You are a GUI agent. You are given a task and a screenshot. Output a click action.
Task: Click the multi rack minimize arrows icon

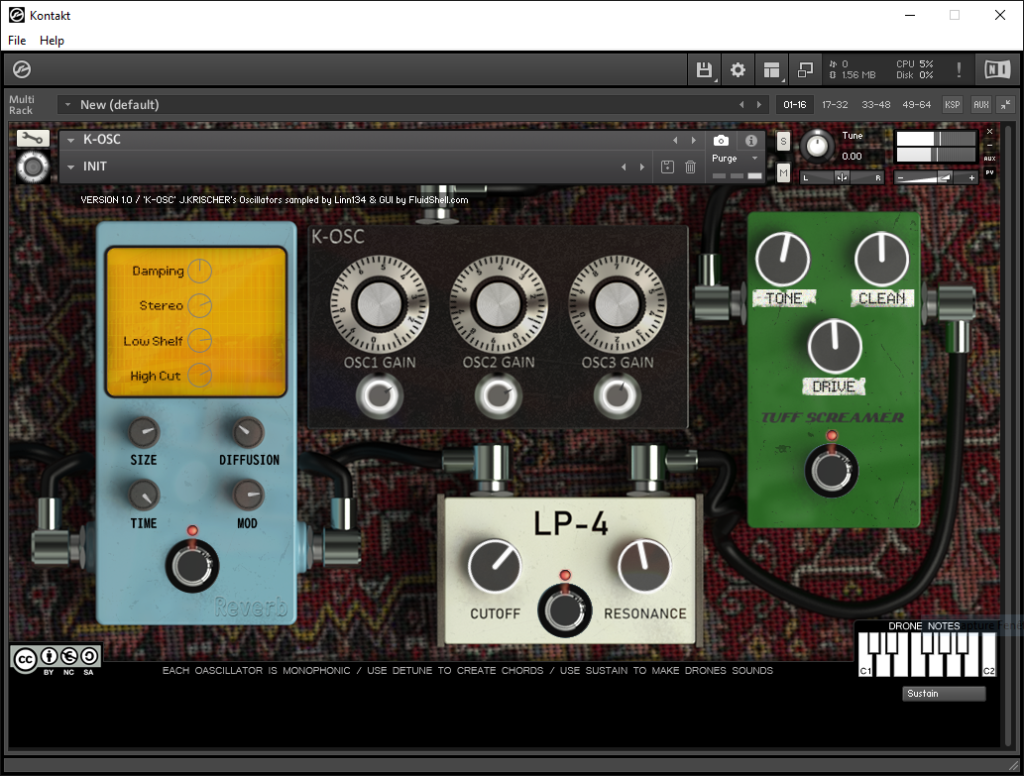tap(1006, 105)
